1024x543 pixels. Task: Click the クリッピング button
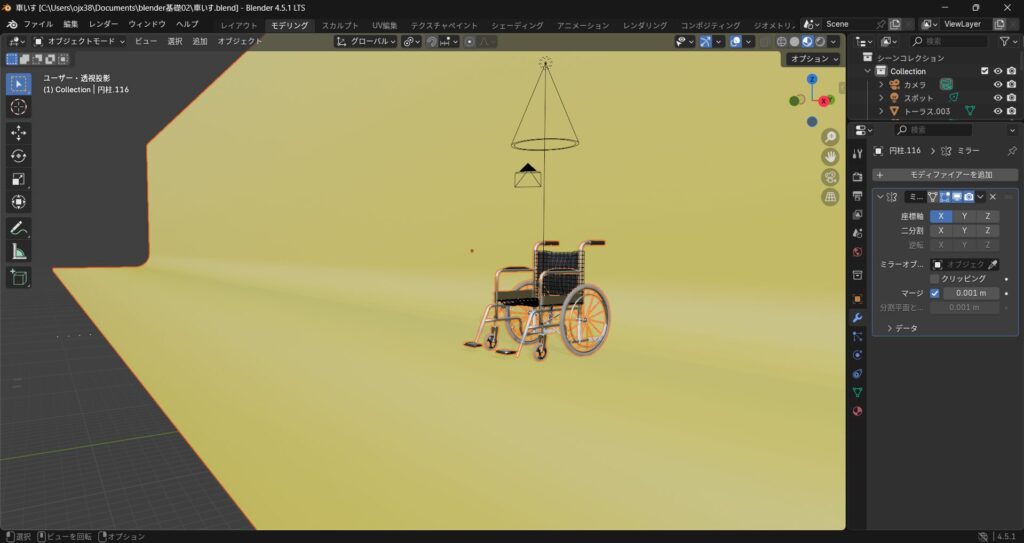[963, 278]
